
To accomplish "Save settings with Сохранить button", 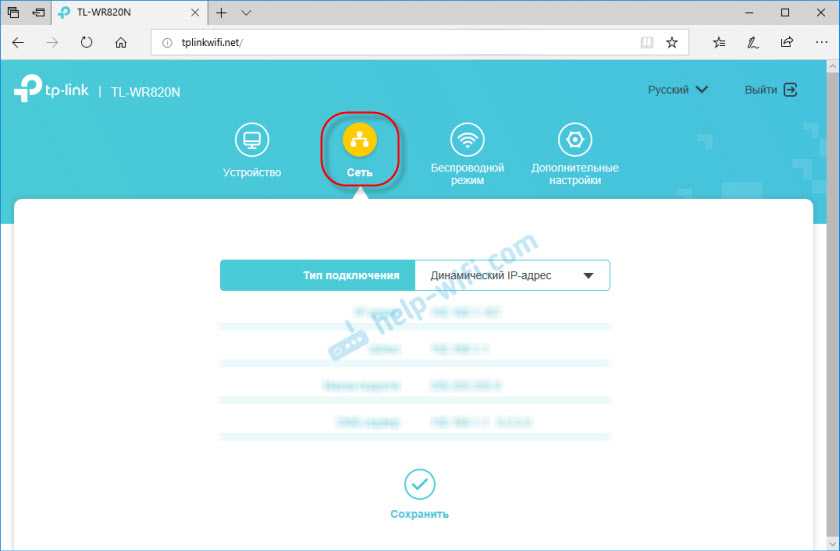I will pos(419,495).
